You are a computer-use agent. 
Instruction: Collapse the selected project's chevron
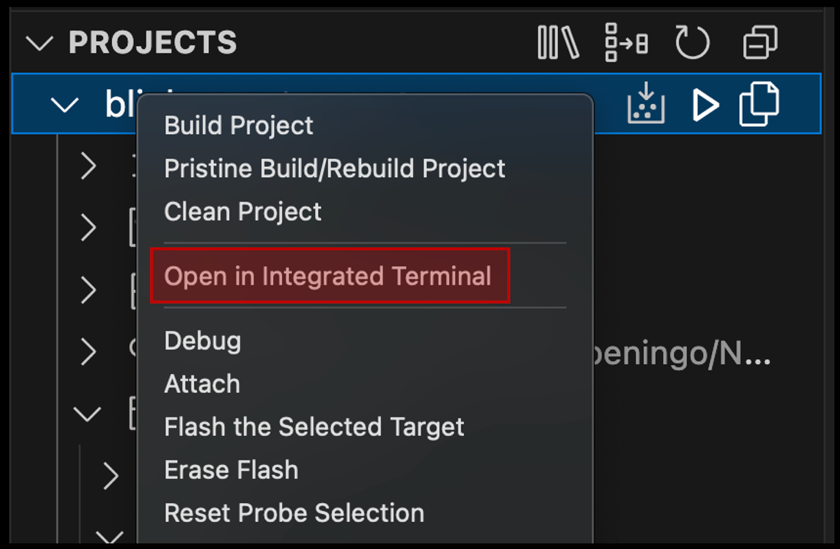coord(65,104)
